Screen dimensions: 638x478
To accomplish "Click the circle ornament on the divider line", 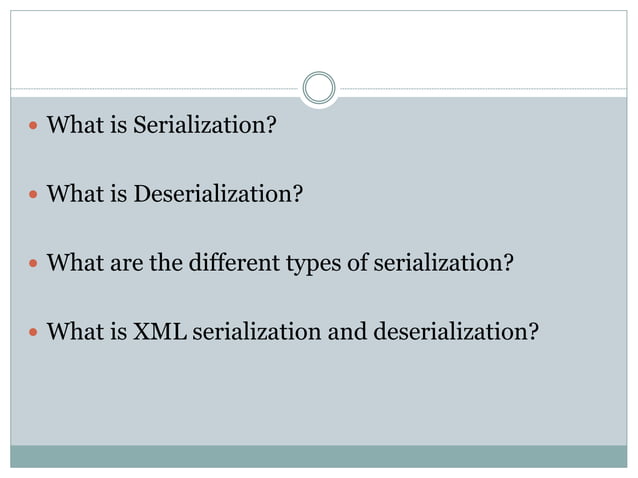I will click(x=319, y=89).
